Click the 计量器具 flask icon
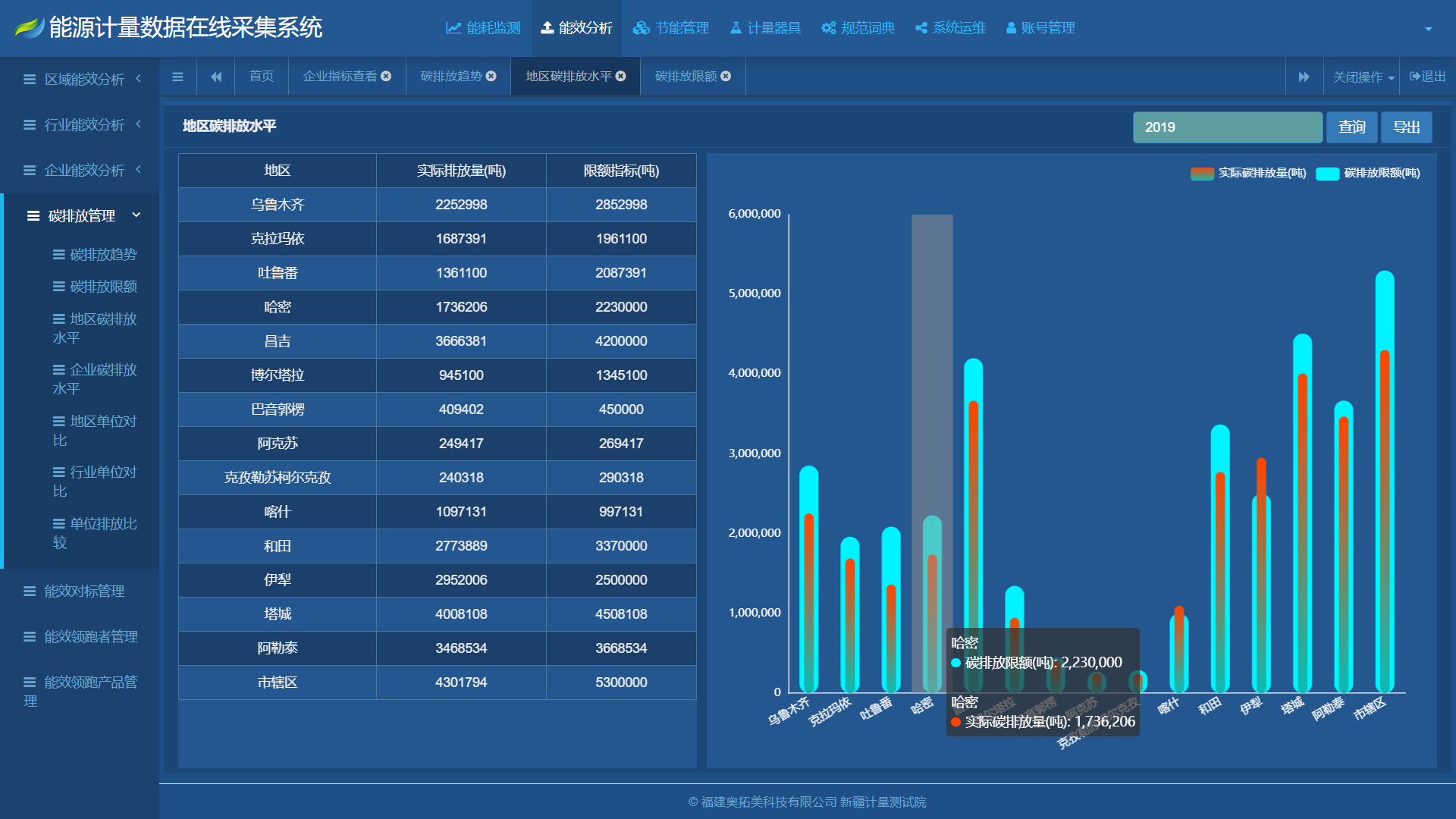Screen dimensions: 1456x819 [x=736, y=28]
